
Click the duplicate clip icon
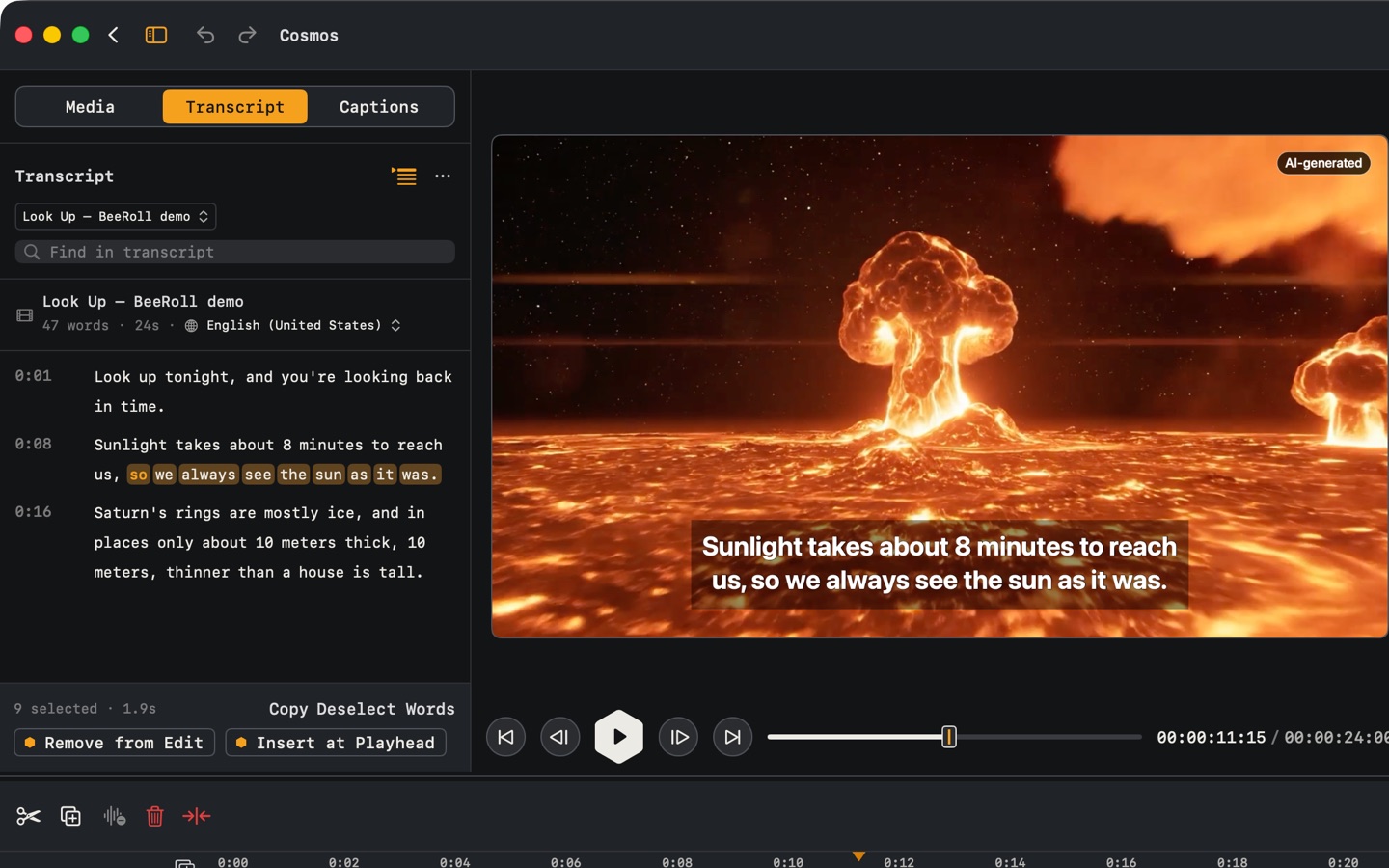click(70, 816)
